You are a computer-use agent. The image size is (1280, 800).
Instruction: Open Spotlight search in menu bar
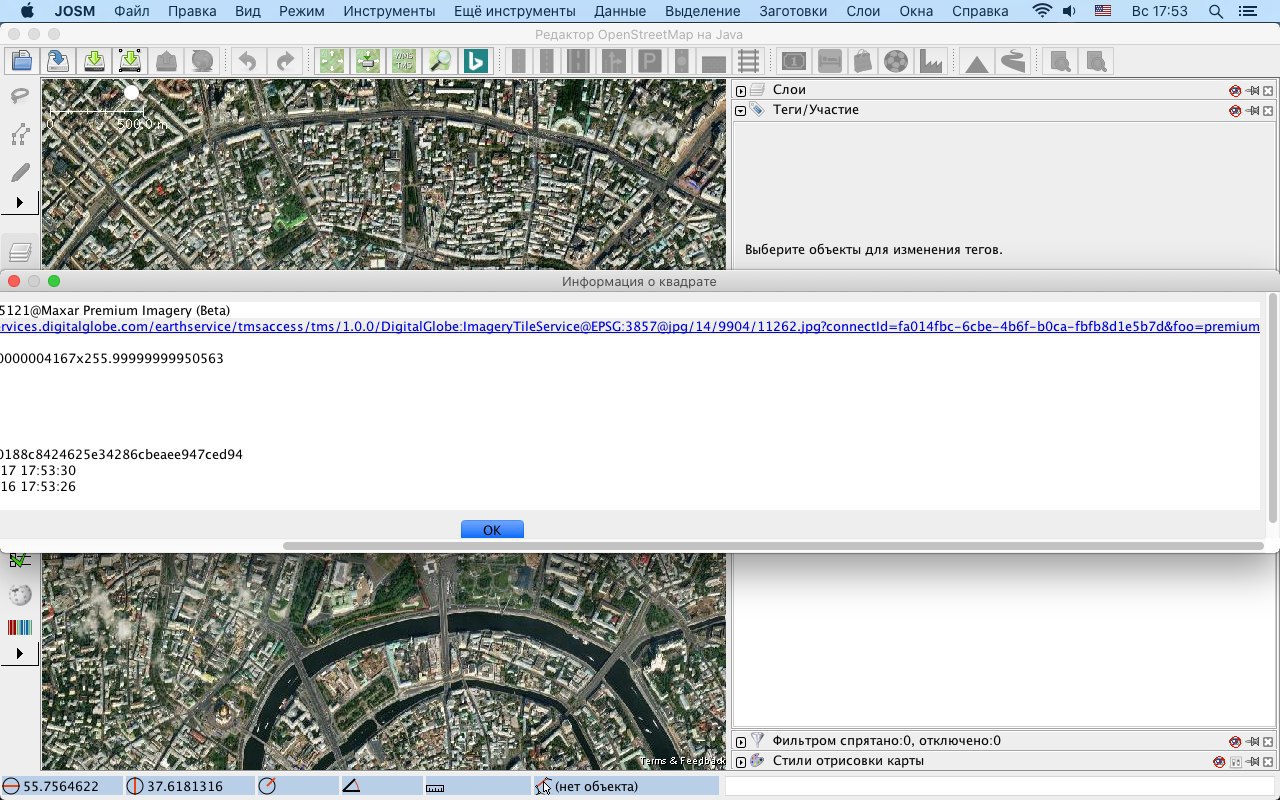point(1215,11)
